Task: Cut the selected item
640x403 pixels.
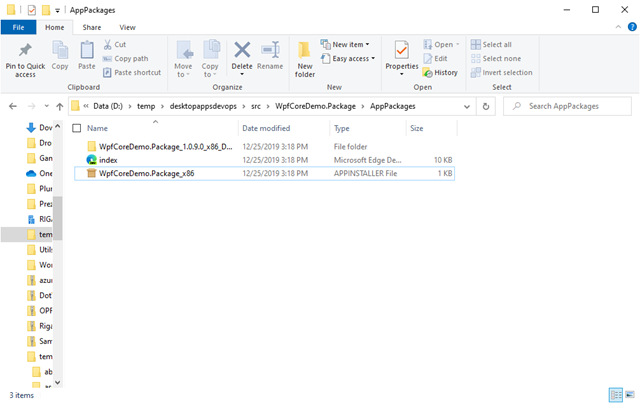Action: [x=115, y=45]
